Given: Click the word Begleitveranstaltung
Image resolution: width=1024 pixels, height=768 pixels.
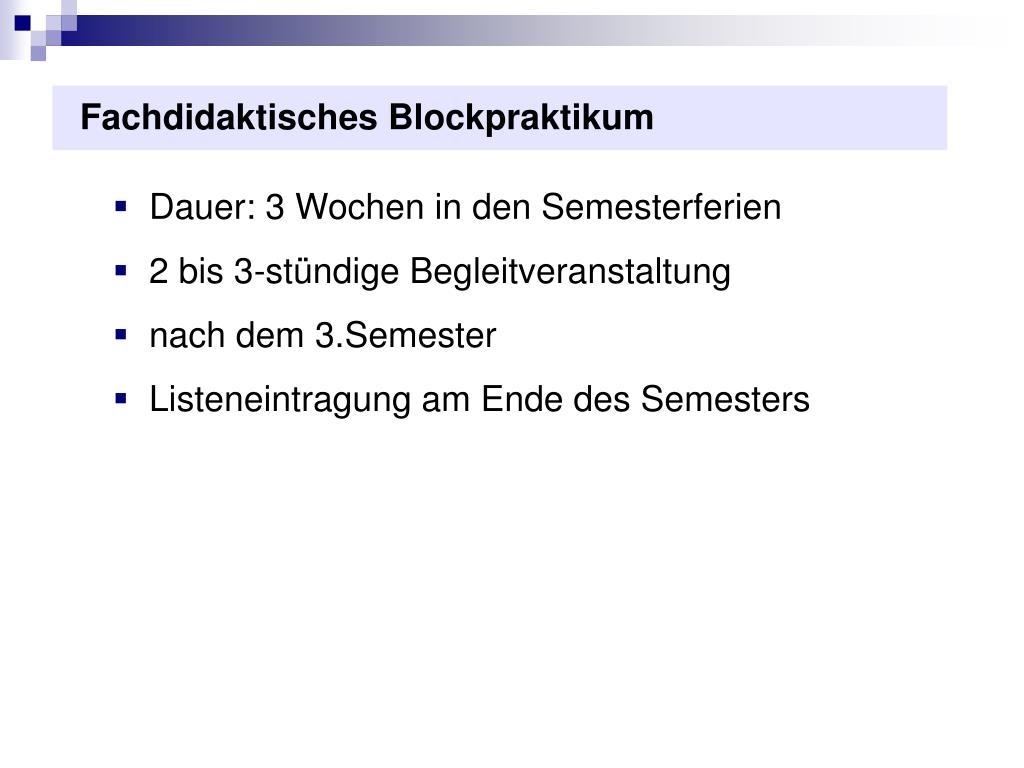Looking at the screenshot, I should click(570, 272).
